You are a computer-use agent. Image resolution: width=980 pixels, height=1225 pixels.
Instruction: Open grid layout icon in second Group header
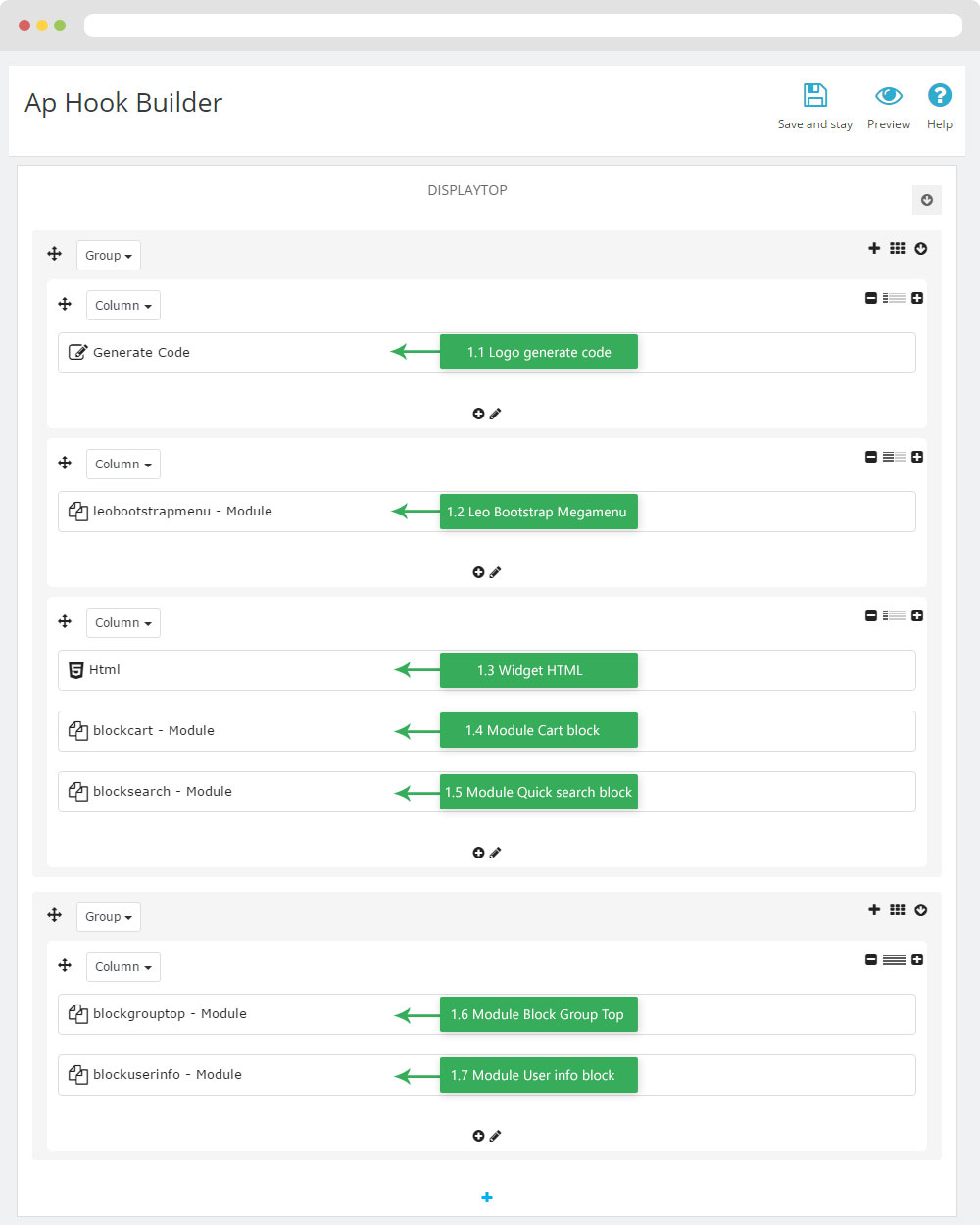(898, 910)
